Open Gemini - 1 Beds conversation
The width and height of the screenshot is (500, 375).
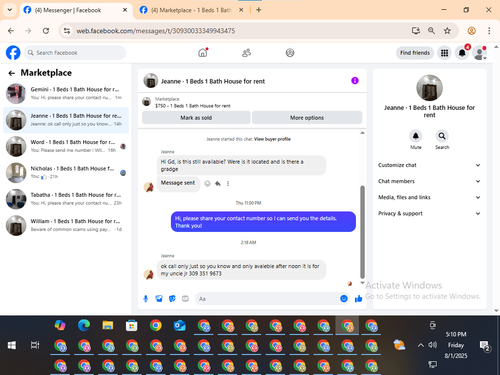pyautogui.click(x=66, y=93)
